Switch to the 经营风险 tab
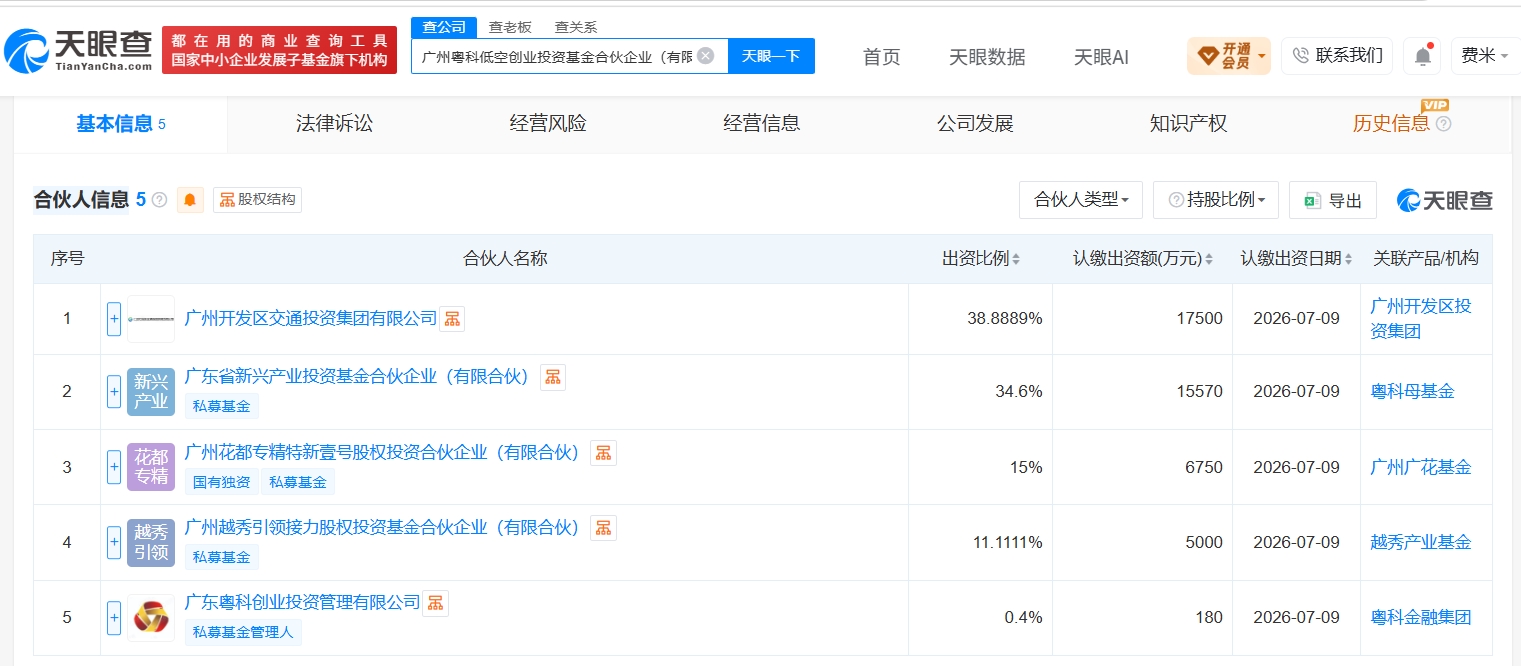 (548, 124)
